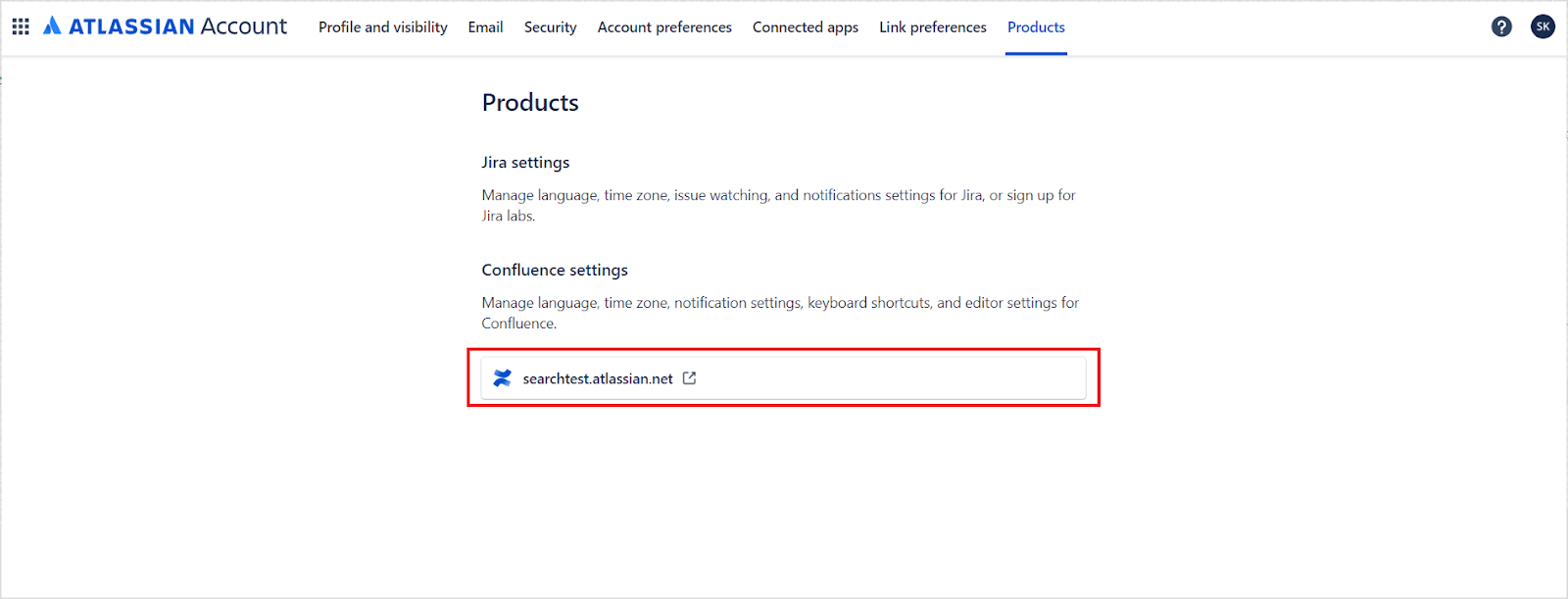Click the Atlassian triangle logo
Image resolution: width=1568 pixels, height=599 pixels.
click(x=52, y=26)
